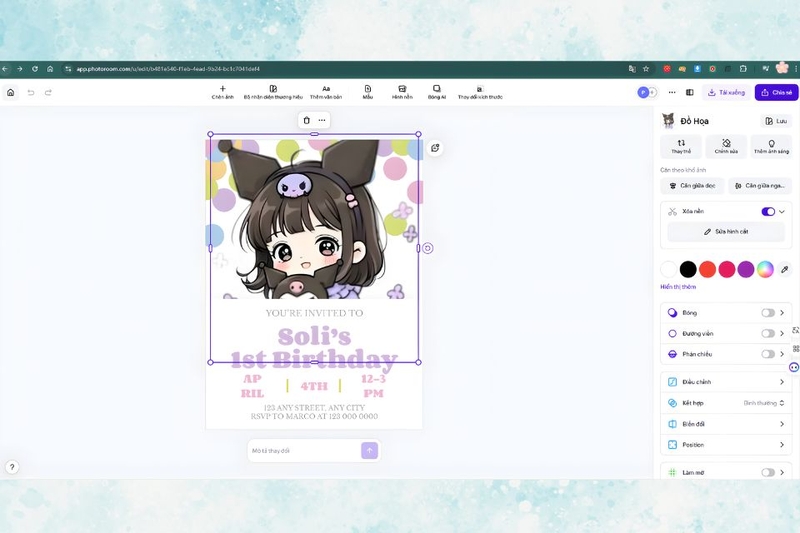Select the purple color swatch
800x533 pixels.
[x=746, y=269]
